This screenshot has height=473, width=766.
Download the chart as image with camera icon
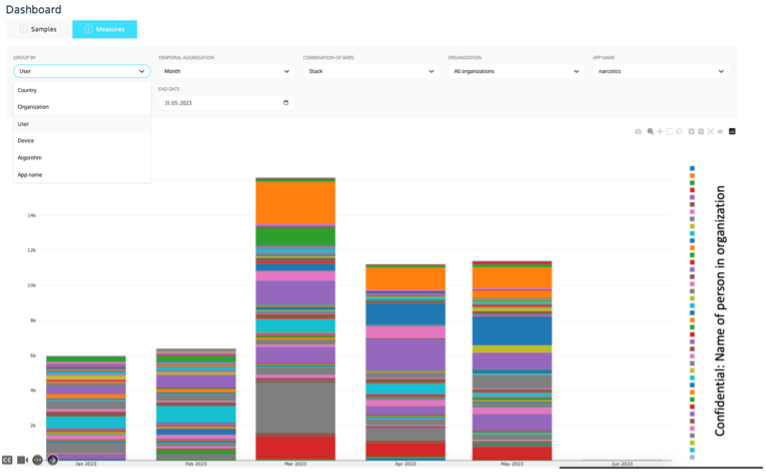pyautogui.click(x=639, y=131)
